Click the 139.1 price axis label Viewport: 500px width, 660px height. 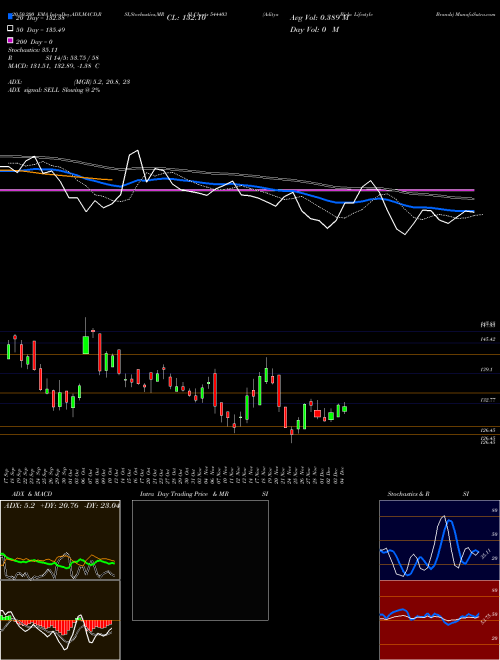[486, 369]
